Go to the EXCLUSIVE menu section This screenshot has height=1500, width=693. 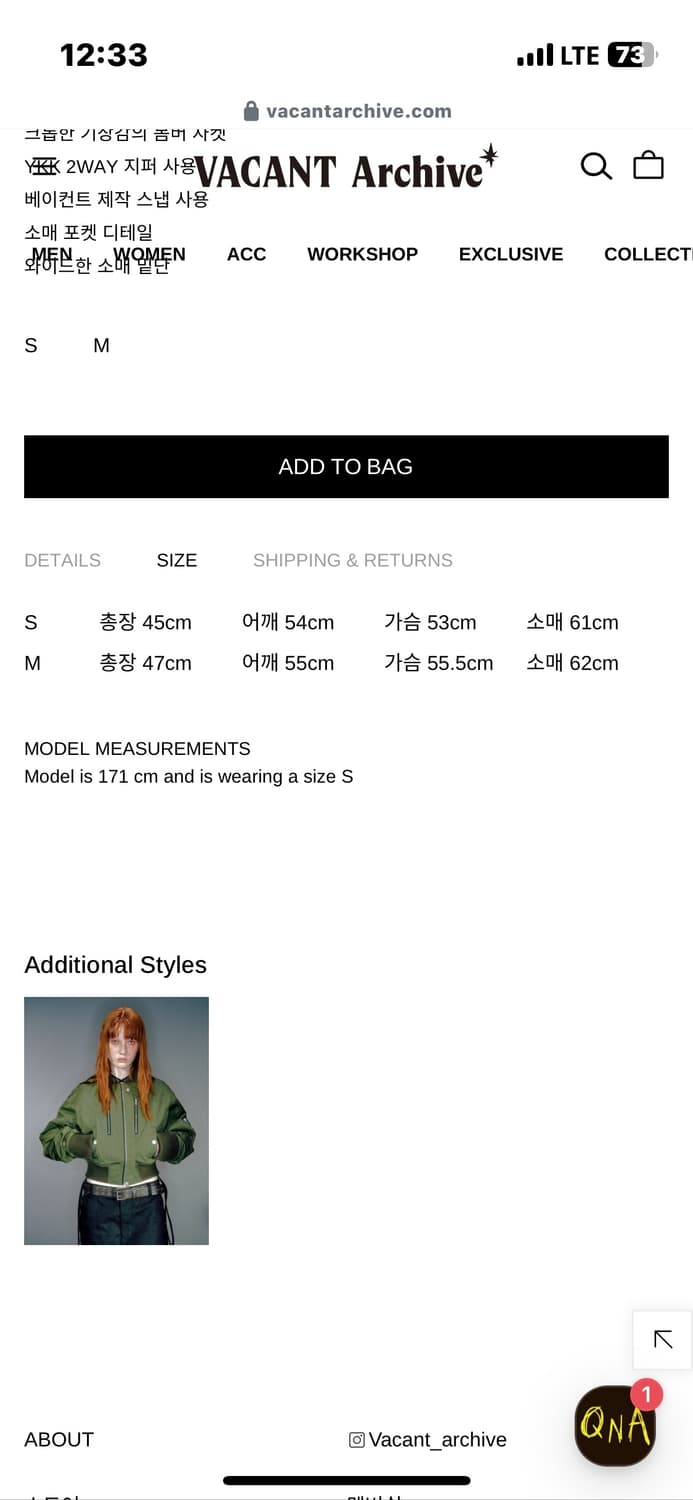click(511, 254)
